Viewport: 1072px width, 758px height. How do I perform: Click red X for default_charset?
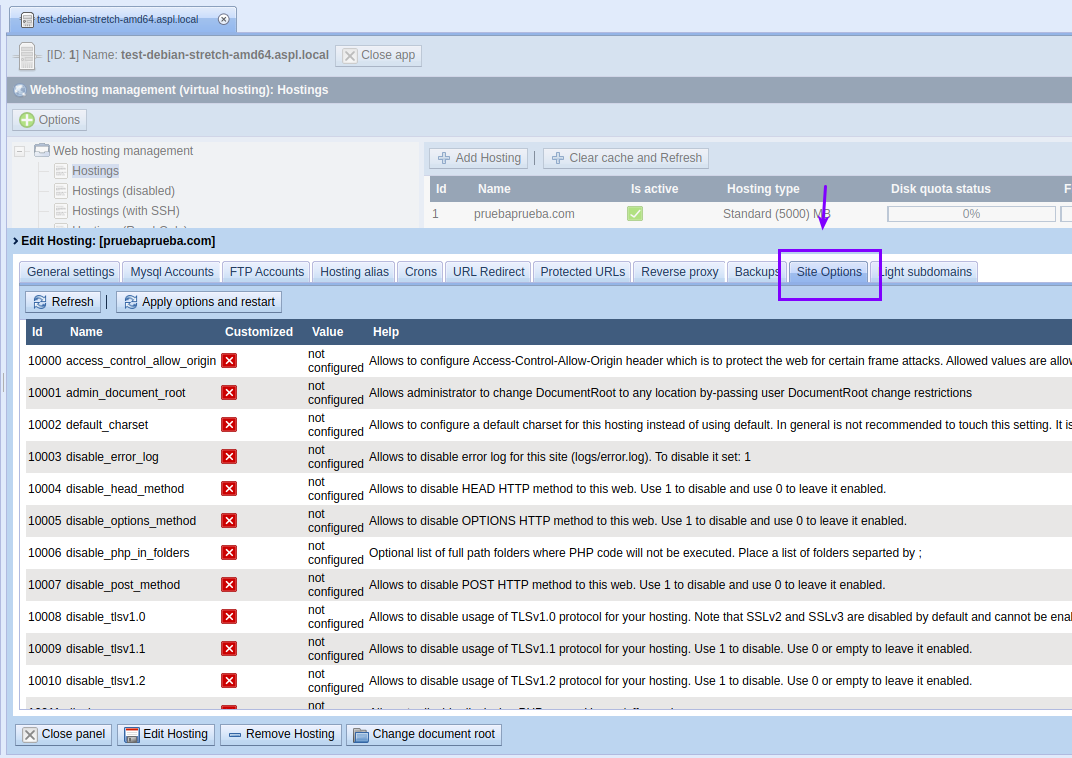pyautogui.click(x=229, y=425)
